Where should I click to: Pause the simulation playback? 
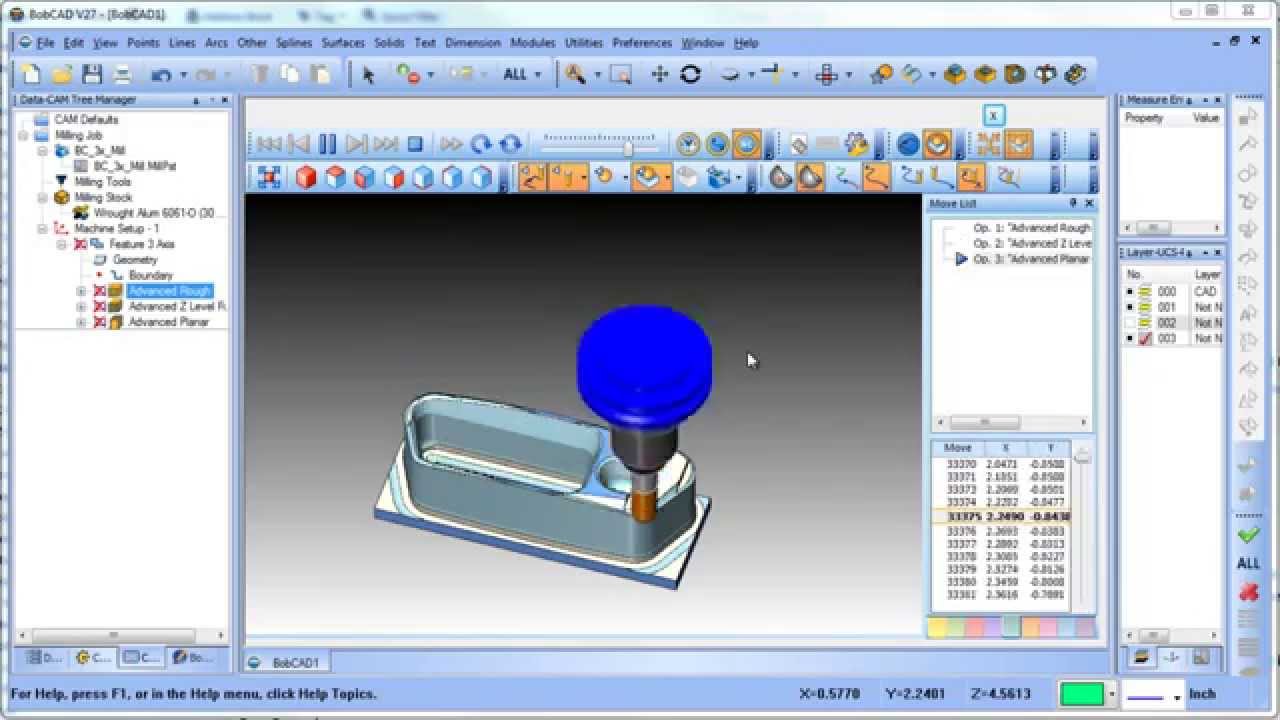point(327,144)
